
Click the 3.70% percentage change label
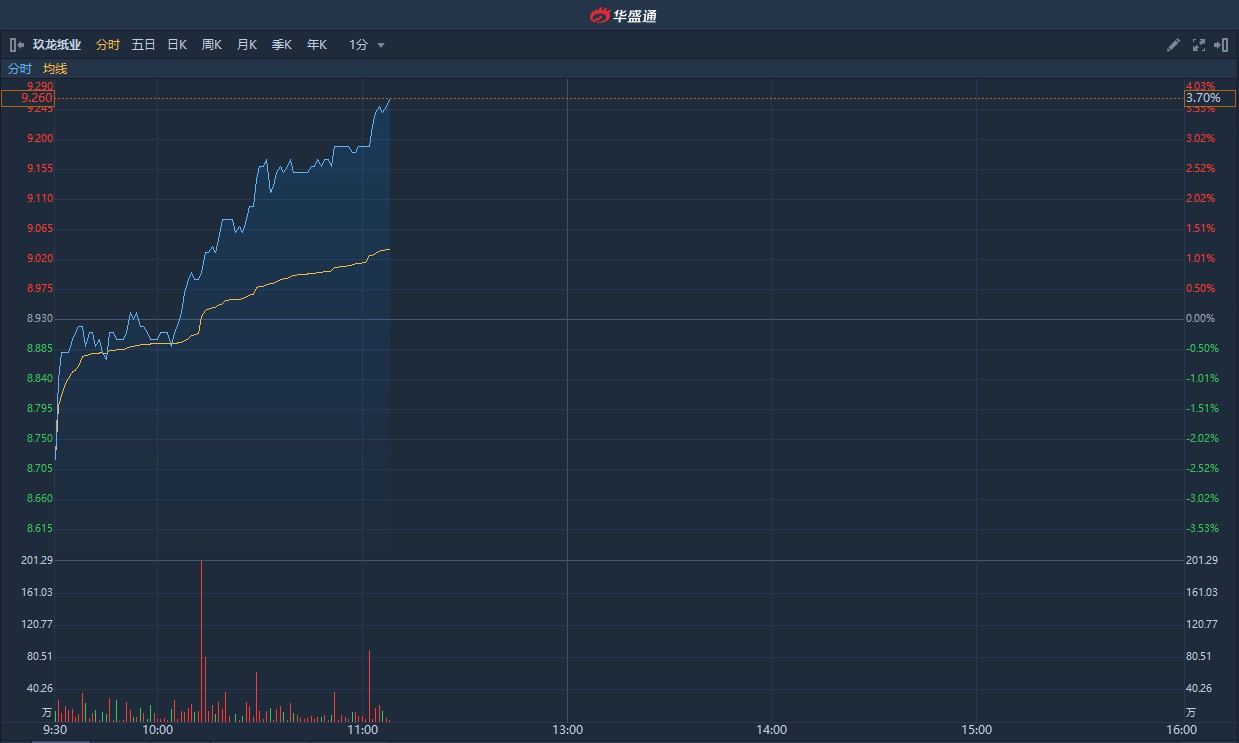click(x=1209, y=98)
